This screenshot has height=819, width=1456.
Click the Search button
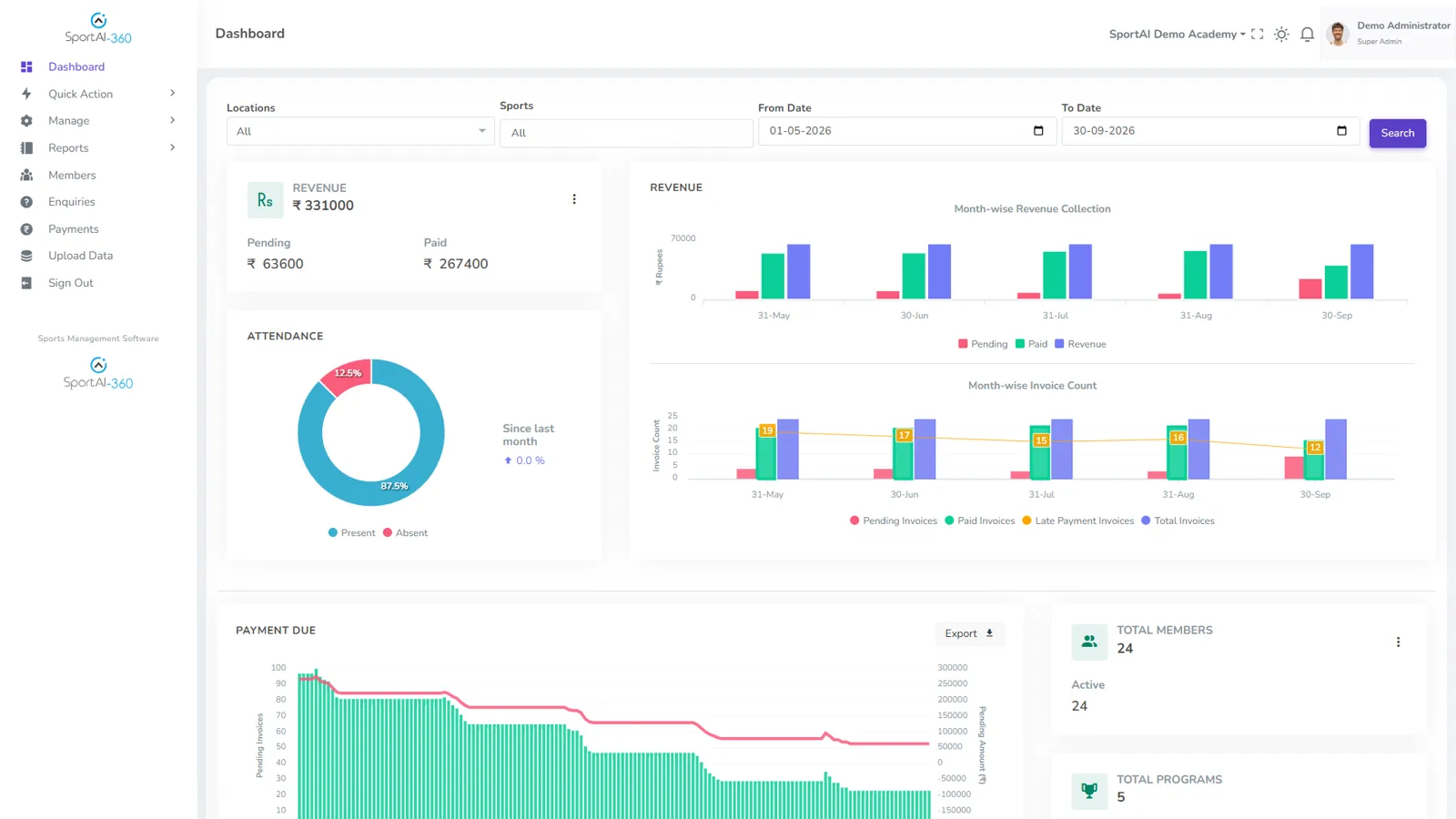[x=1397, y=133]
